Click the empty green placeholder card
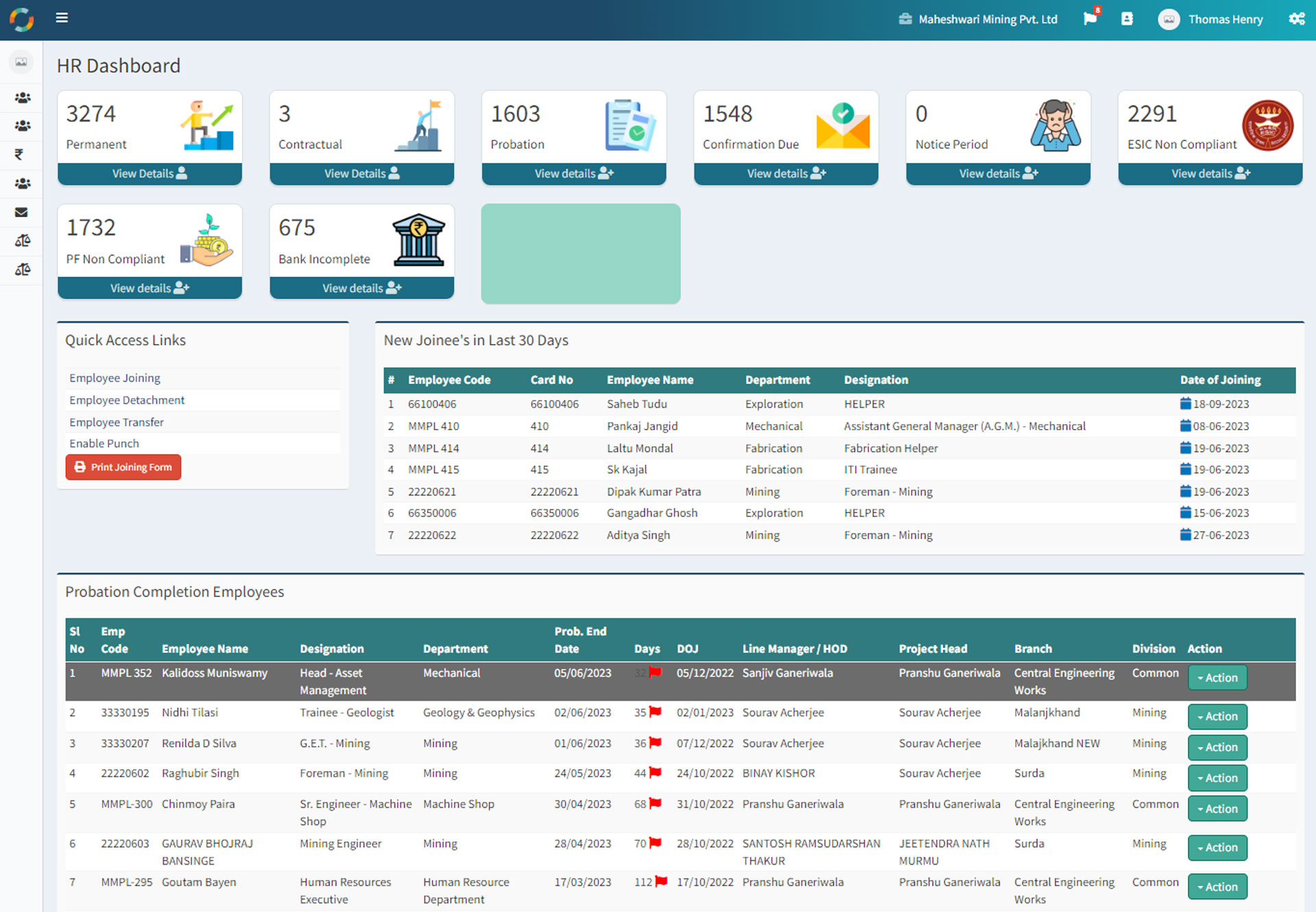1316x912 pixels. click(x=581, y=254)
